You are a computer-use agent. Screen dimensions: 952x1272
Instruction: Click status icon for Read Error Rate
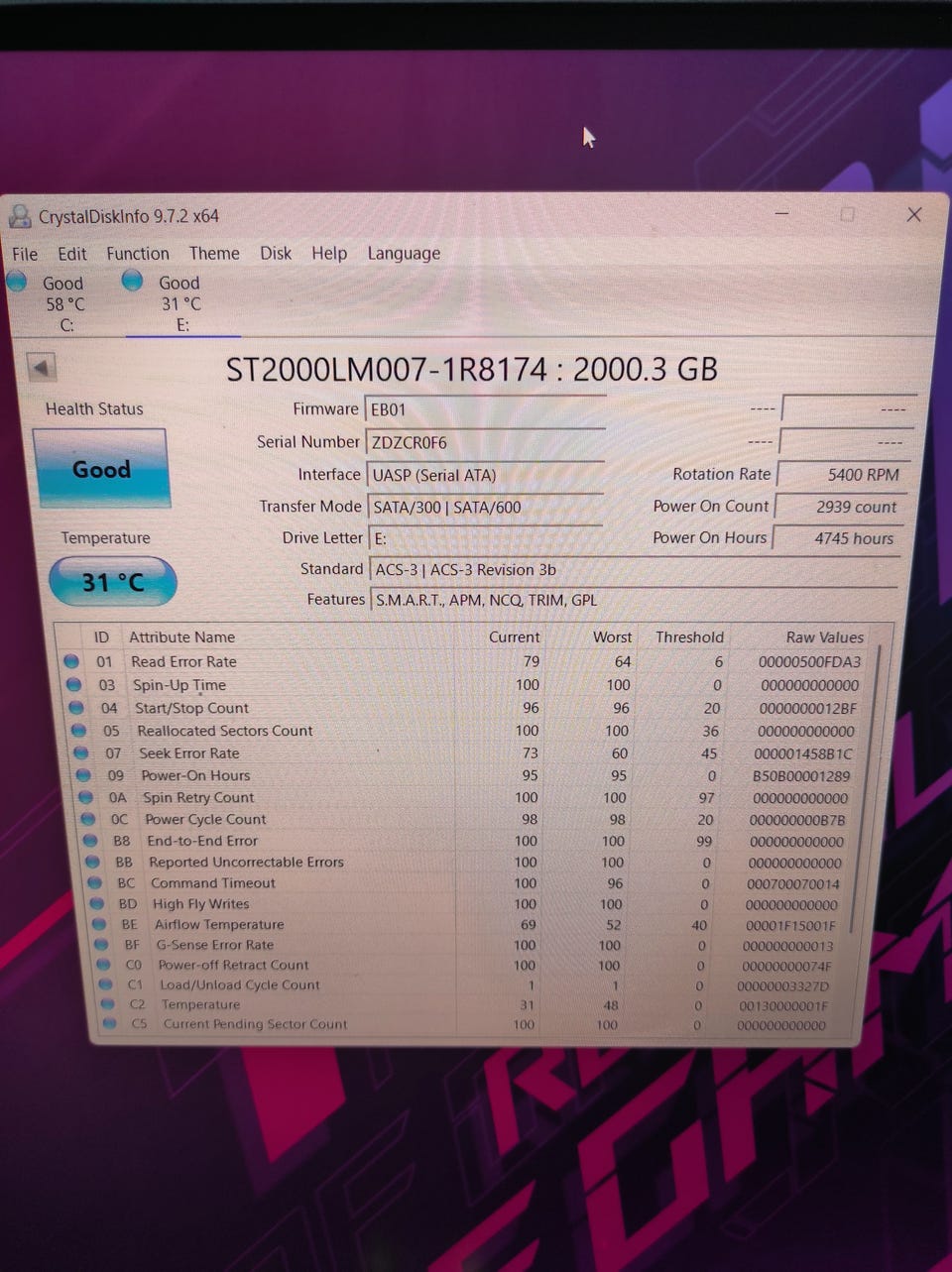[x=71, y=661]
